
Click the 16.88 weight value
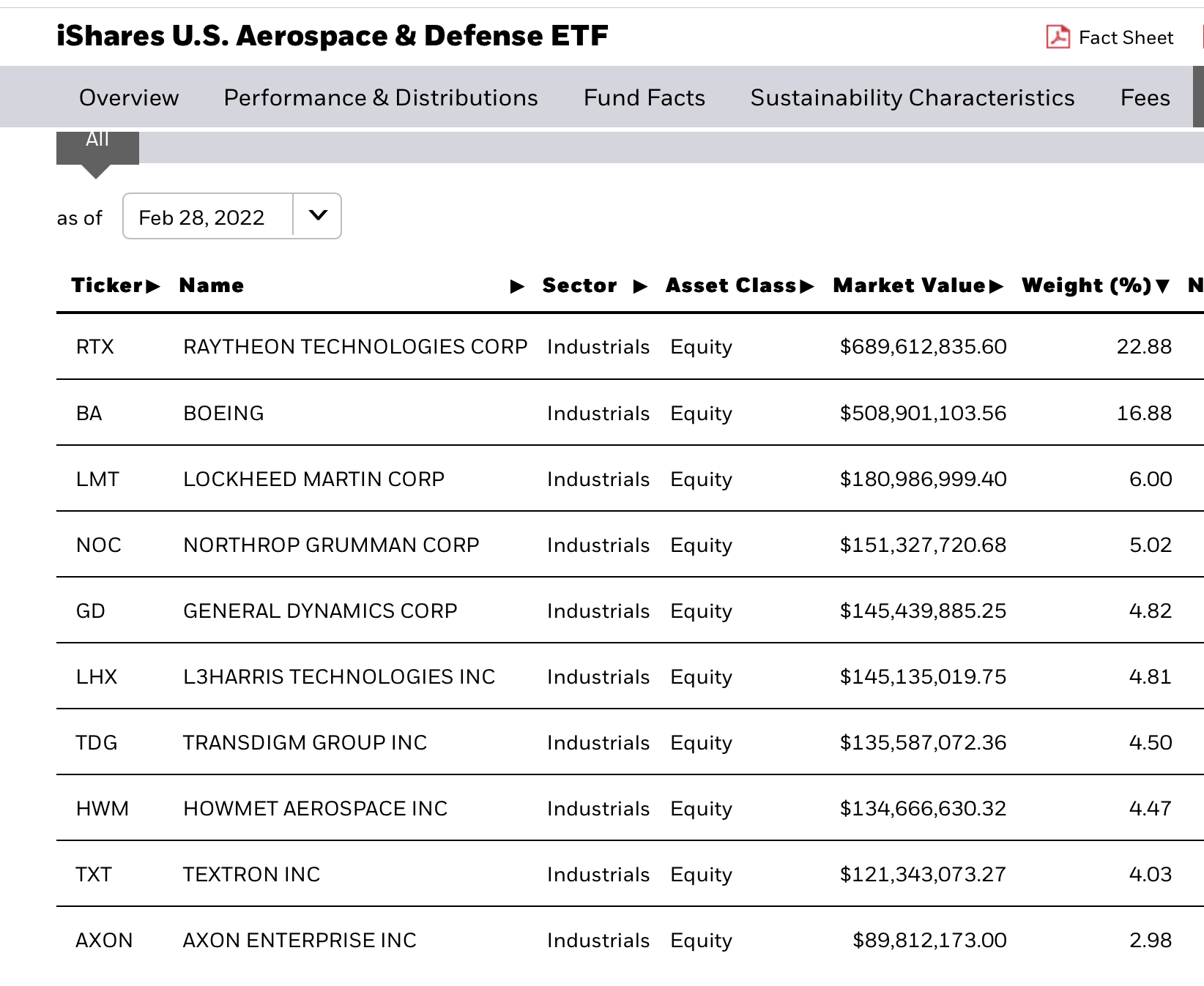(x=1144, y=413)
